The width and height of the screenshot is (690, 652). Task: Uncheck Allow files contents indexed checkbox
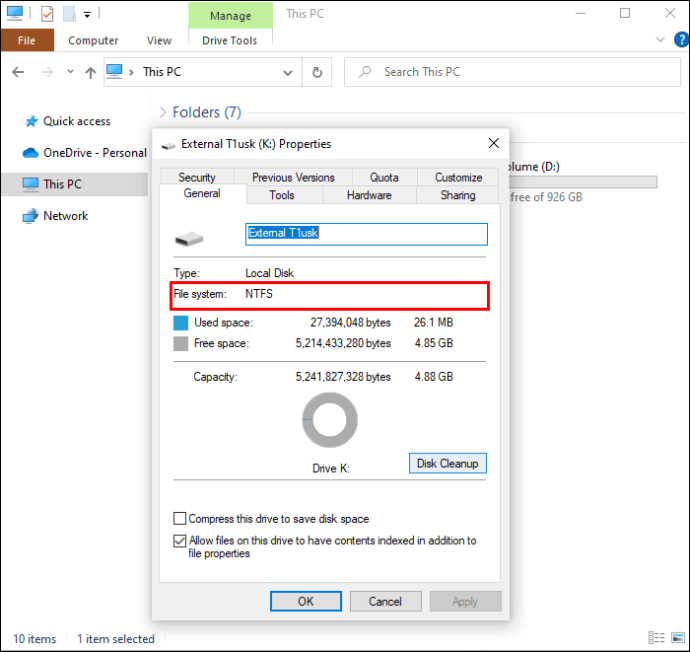[x=180, y=541]
